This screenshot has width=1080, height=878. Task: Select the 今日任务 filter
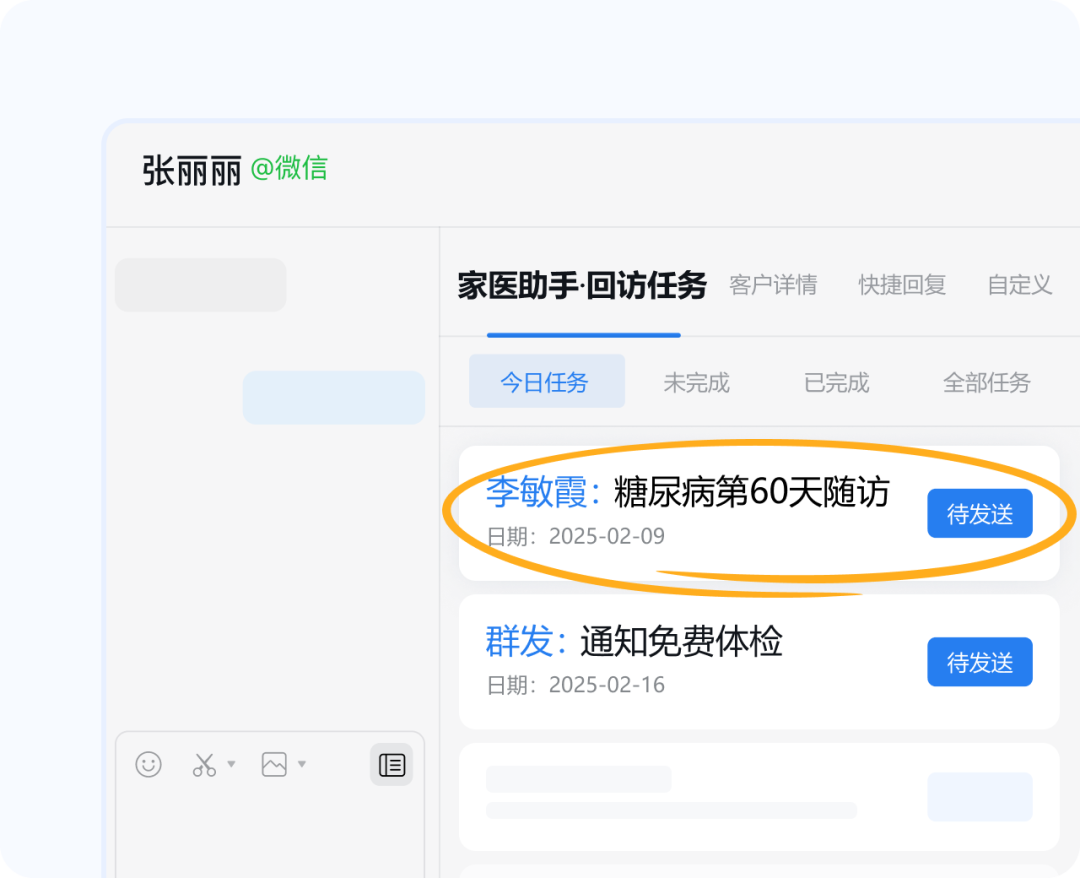click(546, 381)
